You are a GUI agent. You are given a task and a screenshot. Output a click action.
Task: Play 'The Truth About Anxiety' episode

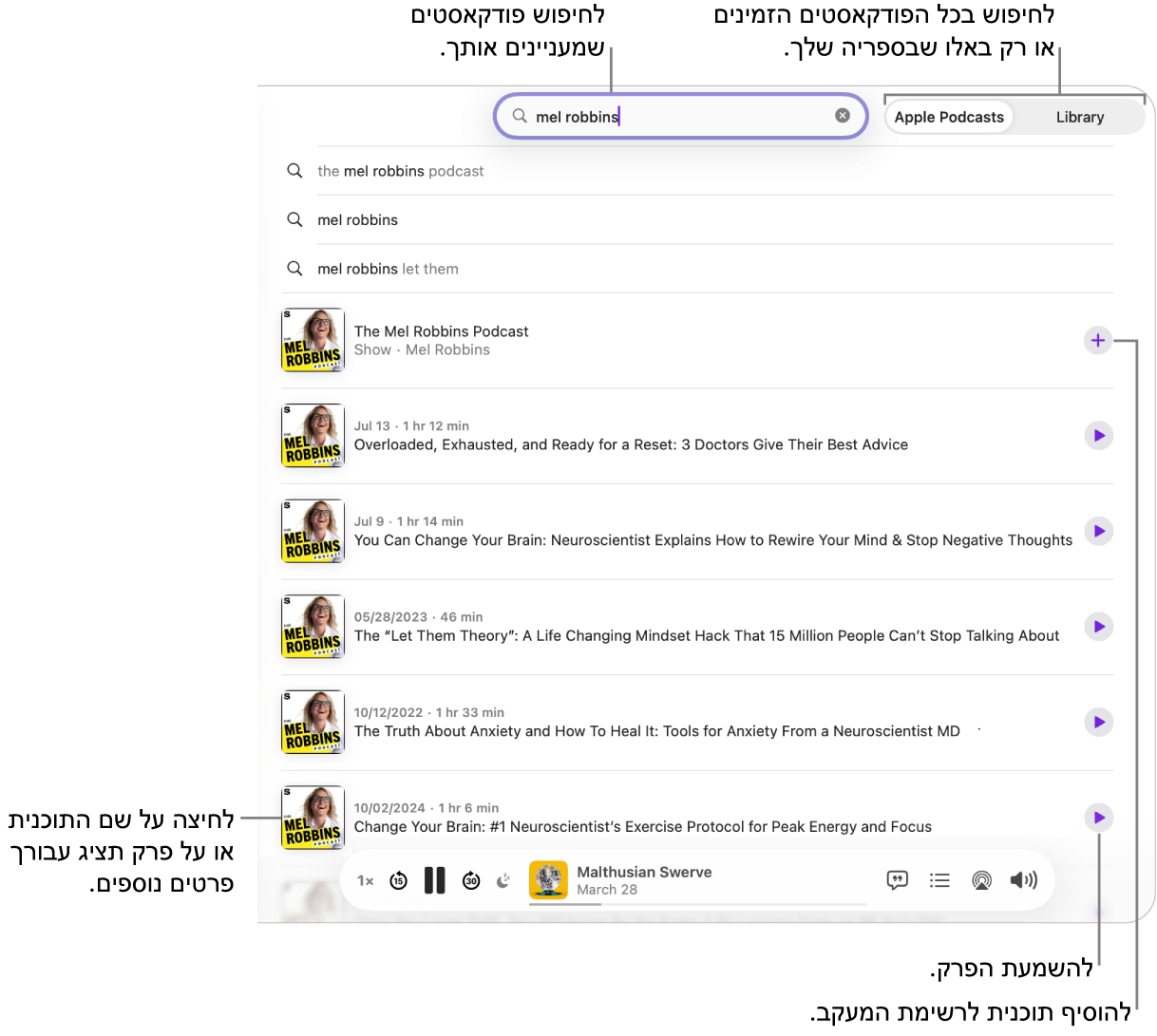coord(1098,722)
